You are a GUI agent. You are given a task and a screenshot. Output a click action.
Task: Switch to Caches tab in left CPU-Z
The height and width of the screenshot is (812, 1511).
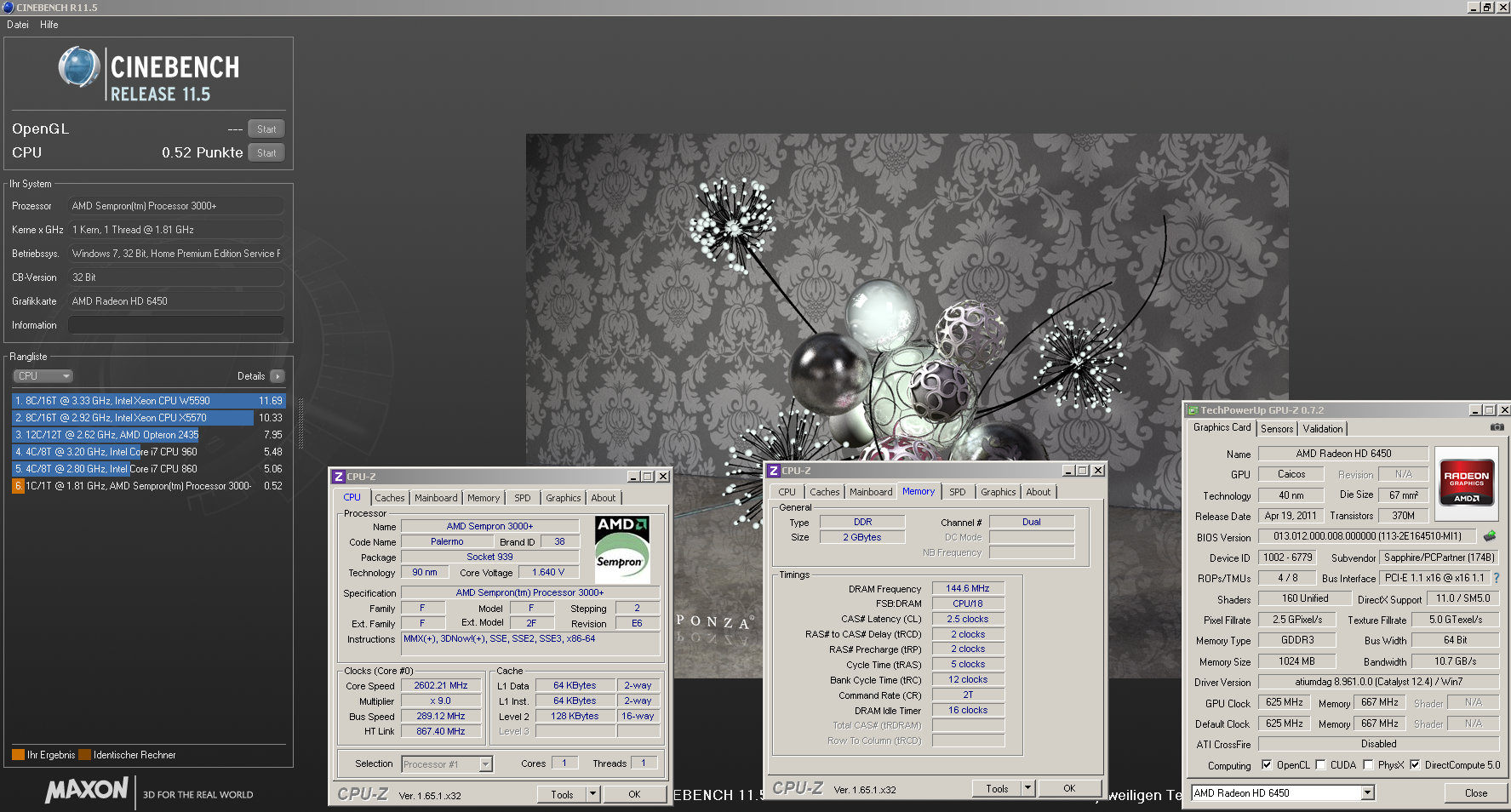tap(390, 498)
